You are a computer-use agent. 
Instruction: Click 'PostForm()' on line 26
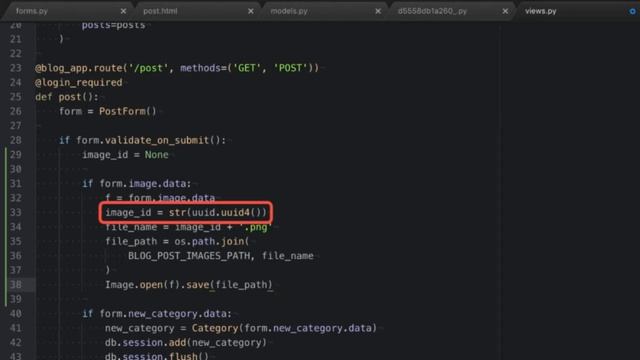coord(128,111)
